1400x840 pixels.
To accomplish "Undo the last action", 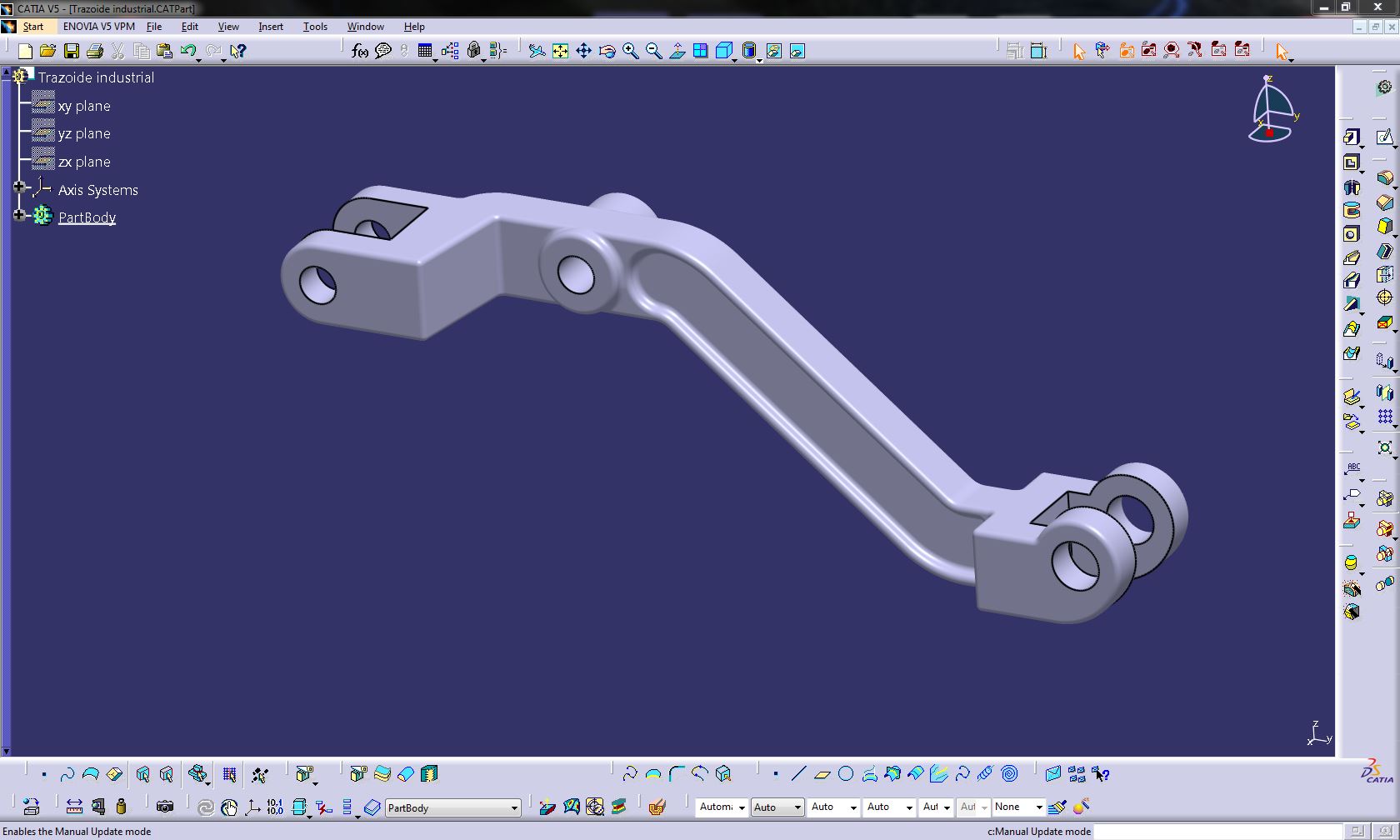I will click(x=188, y=52).
